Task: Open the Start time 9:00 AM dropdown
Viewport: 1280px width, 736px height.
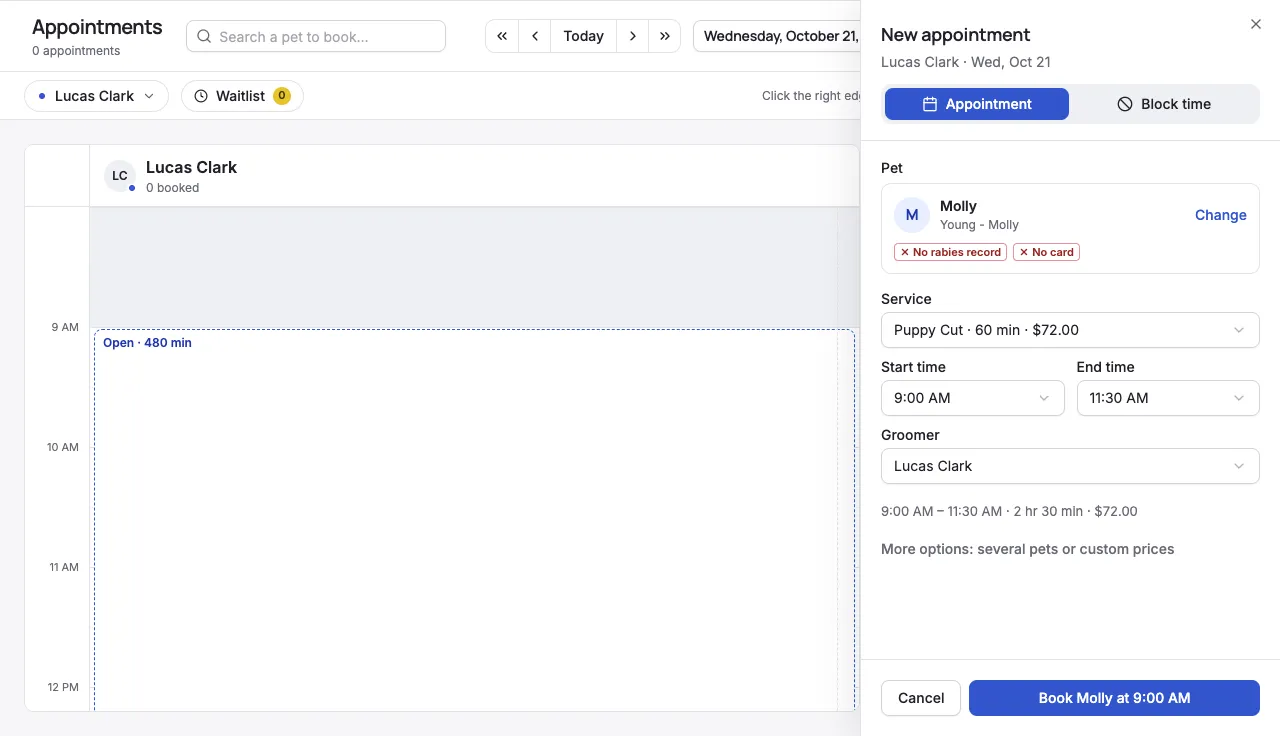Action: pos(973,398)
